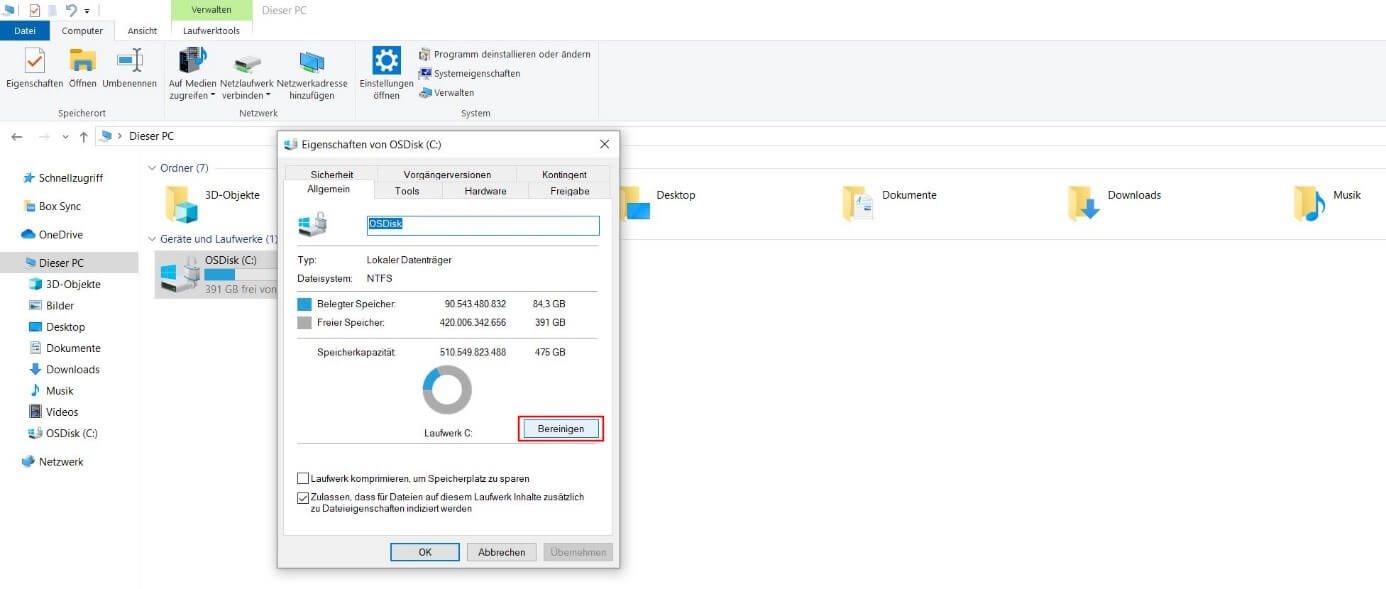Open Netzlaufwerk verbinden dropdown
The image size is (1386, 589).
pyautogui.click(x=246, y=74)
